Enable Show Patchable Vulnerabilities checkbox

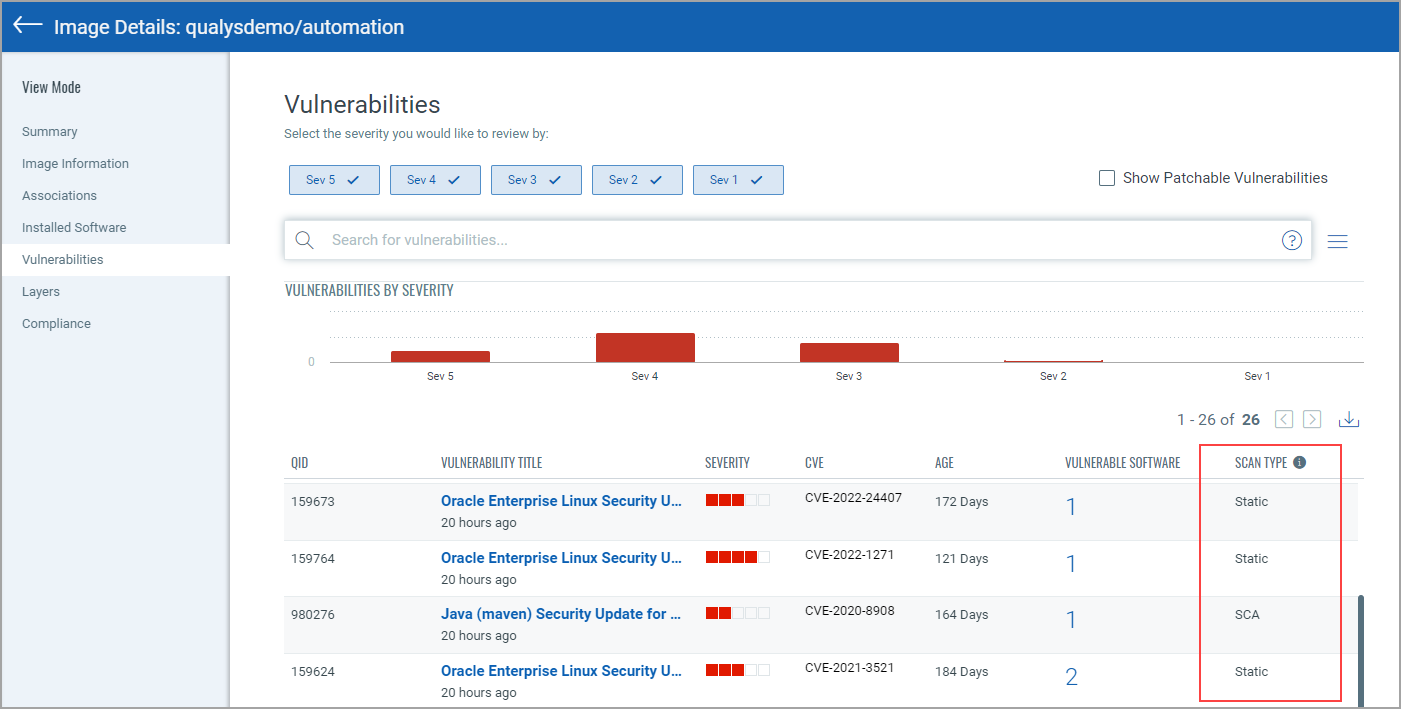coord(1107,178)
